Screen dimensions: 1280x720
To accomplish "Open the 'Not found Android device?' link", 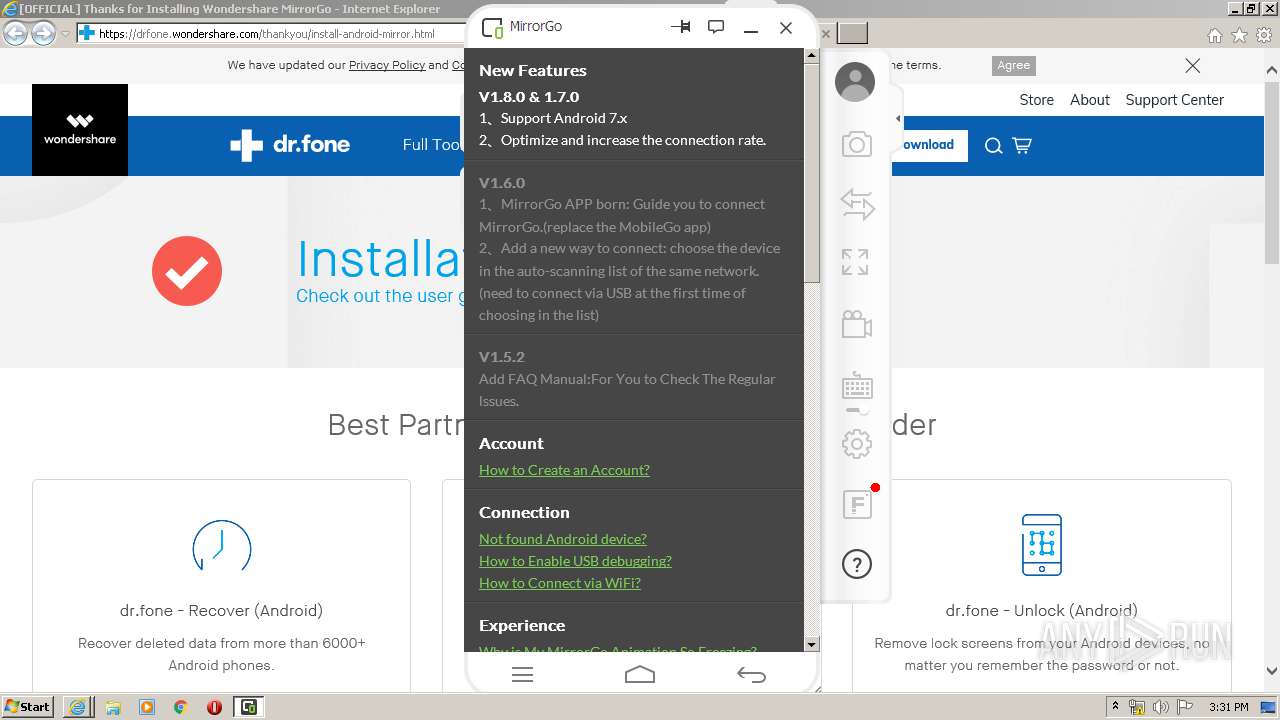I will (563, 539).
